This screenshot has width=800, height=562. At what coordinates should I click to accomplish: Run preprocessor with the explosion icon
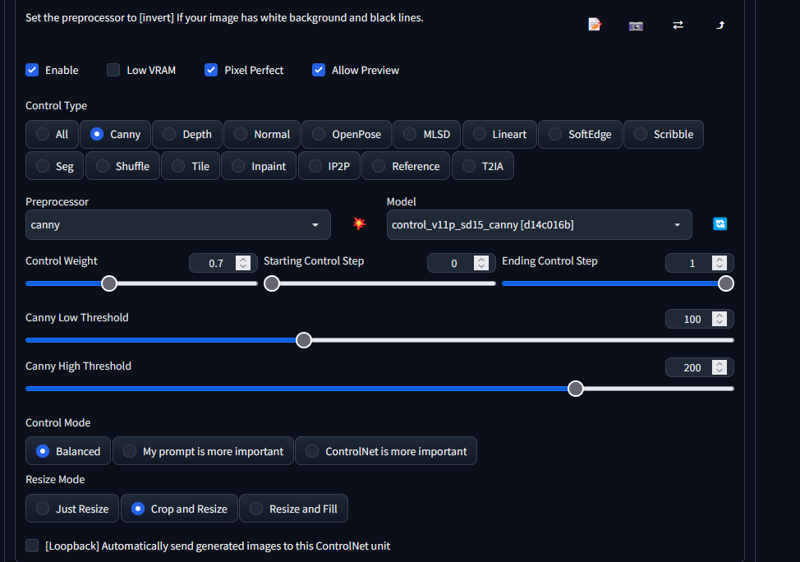pyautogui.click(x=359, y=223)
